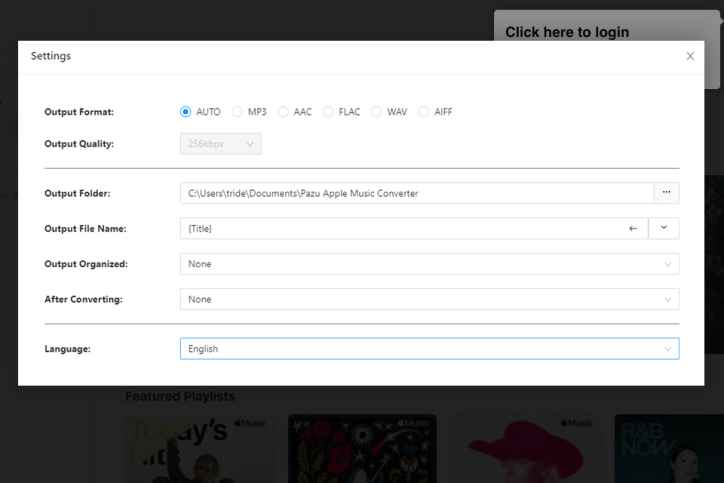Open the Output Organized dropdown
This screenshot has height=483, width=724.
[x=429, y=264]
